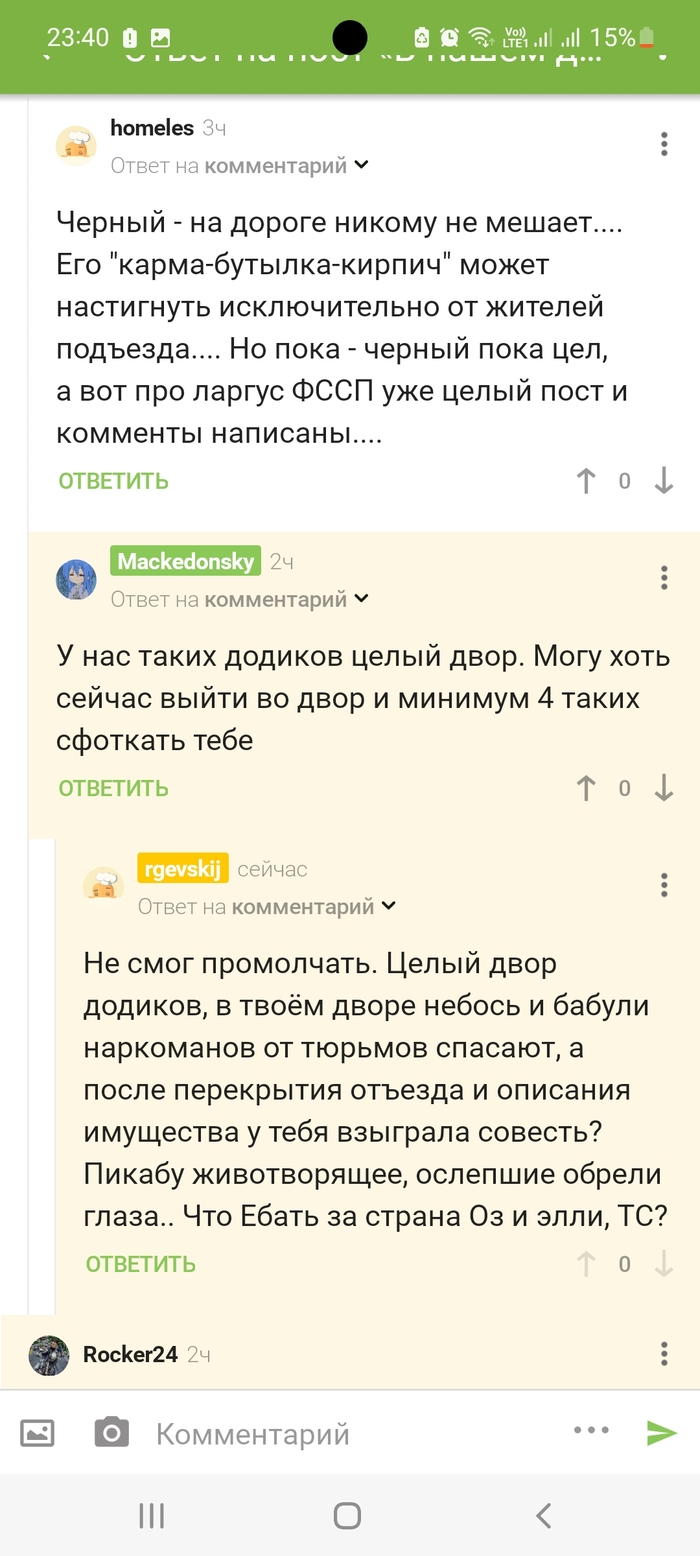Upvote rgevskij's comment with the up arrow
The height and width of the screenshot is (1556, 700).
[585, 1264]
